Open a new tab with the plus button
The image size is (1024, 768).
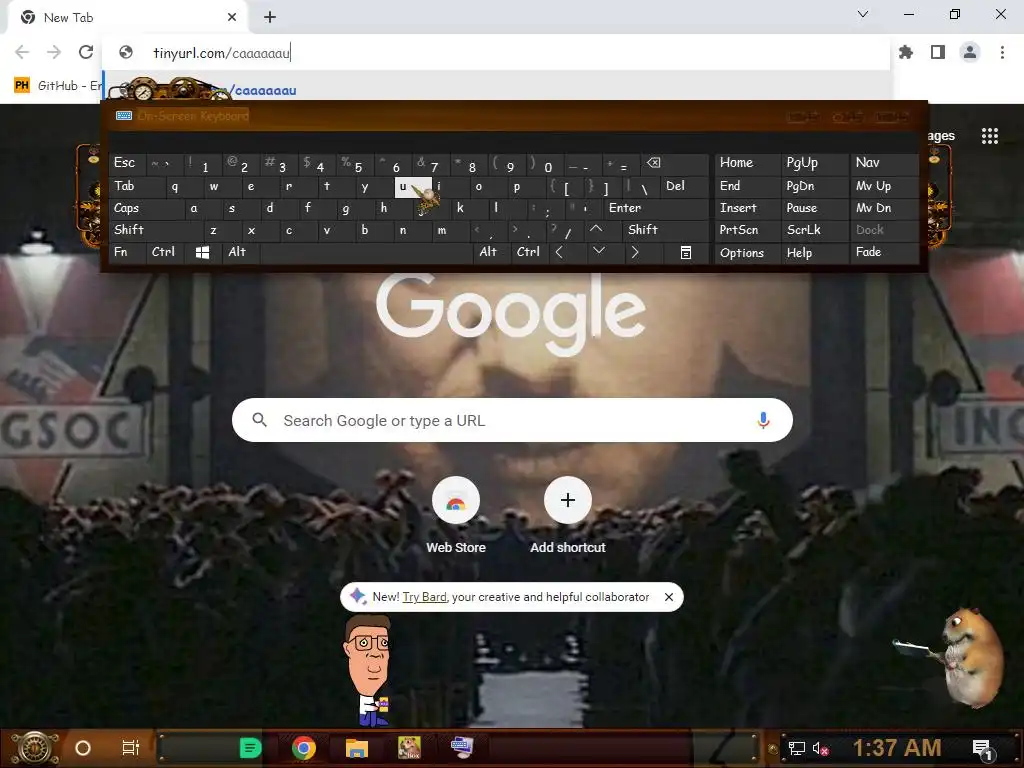click(x=270, y=18)
